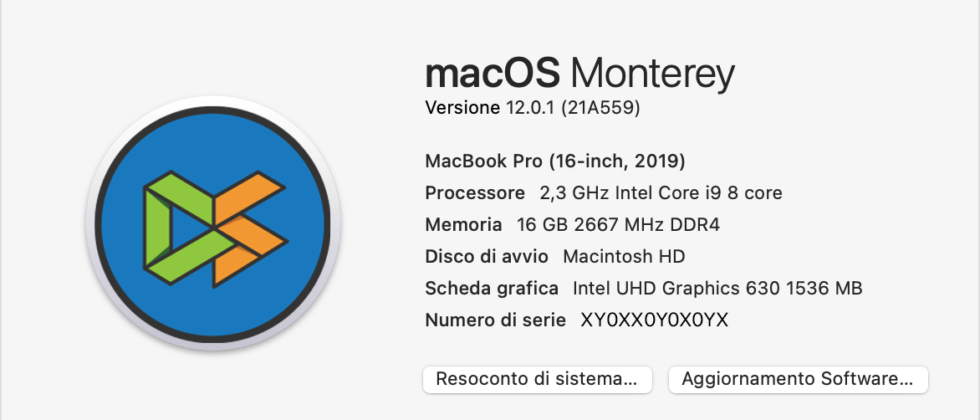Click the bold "macOS" word in the title

coord(493,74)
